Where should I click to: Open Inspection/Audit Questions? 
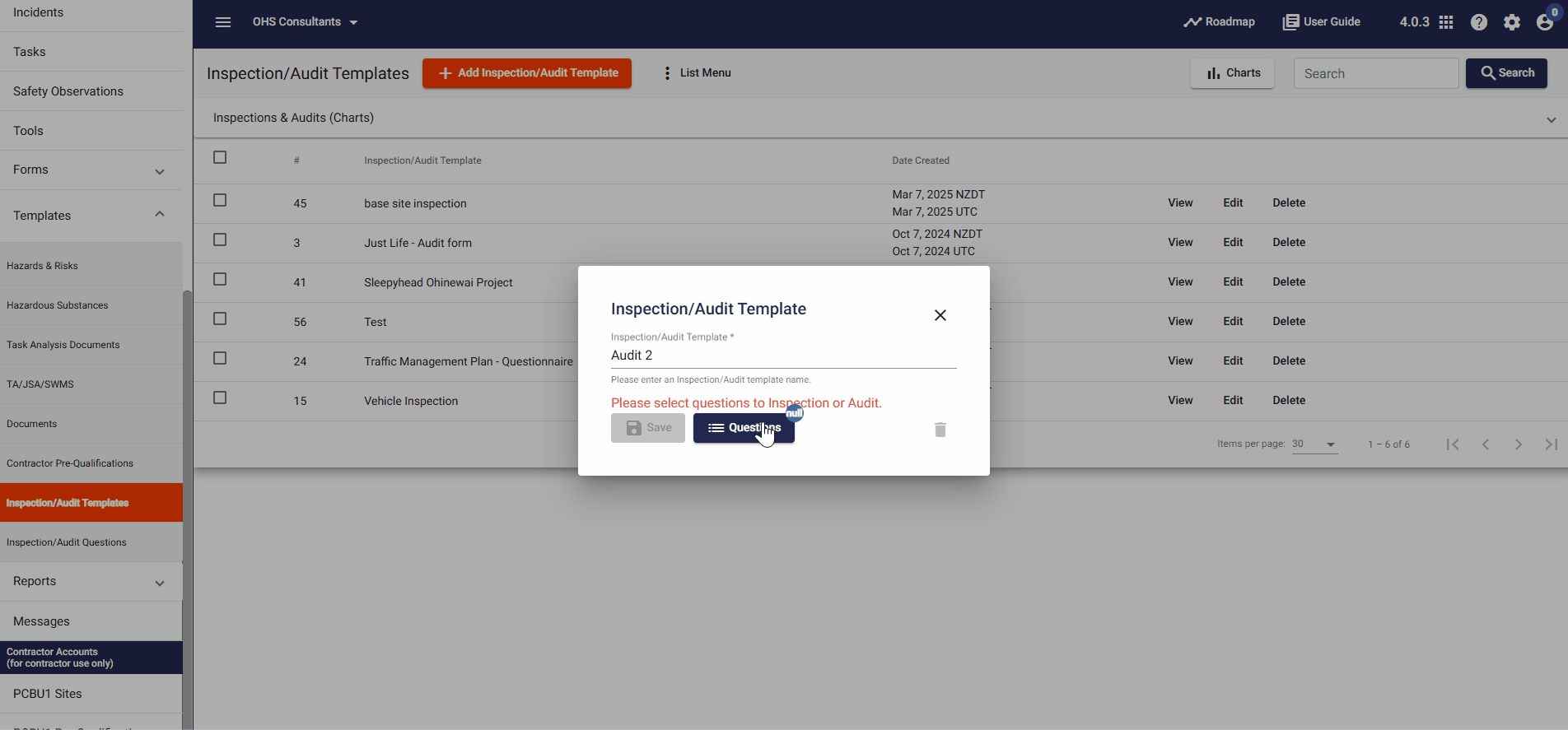pos(91,542)
